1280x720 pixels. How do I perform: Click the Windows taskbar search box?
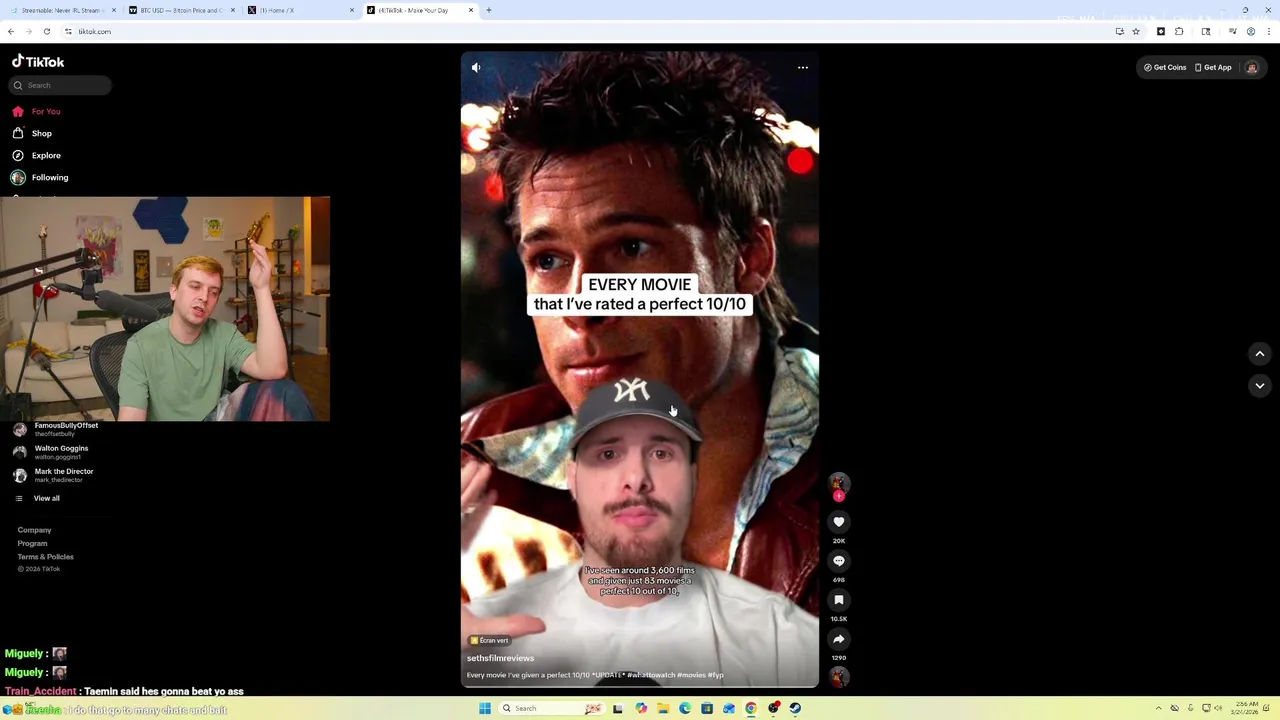(x=552, y=708)
